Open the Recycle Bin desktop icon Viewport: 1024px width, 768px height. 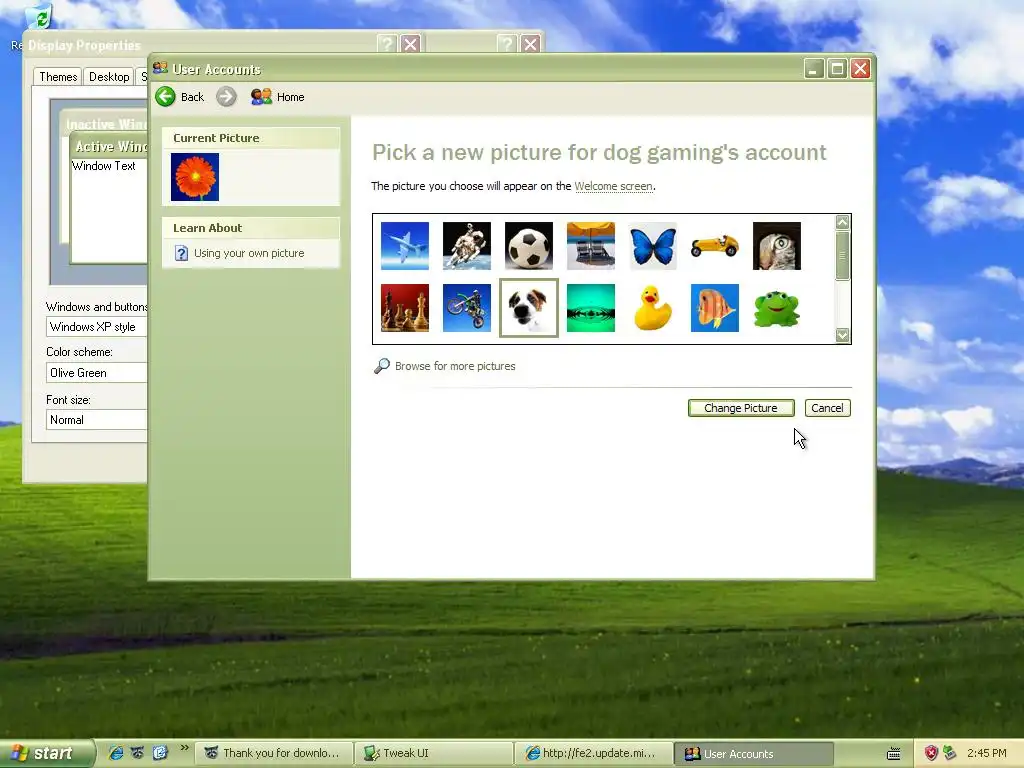tap(40, 16)
